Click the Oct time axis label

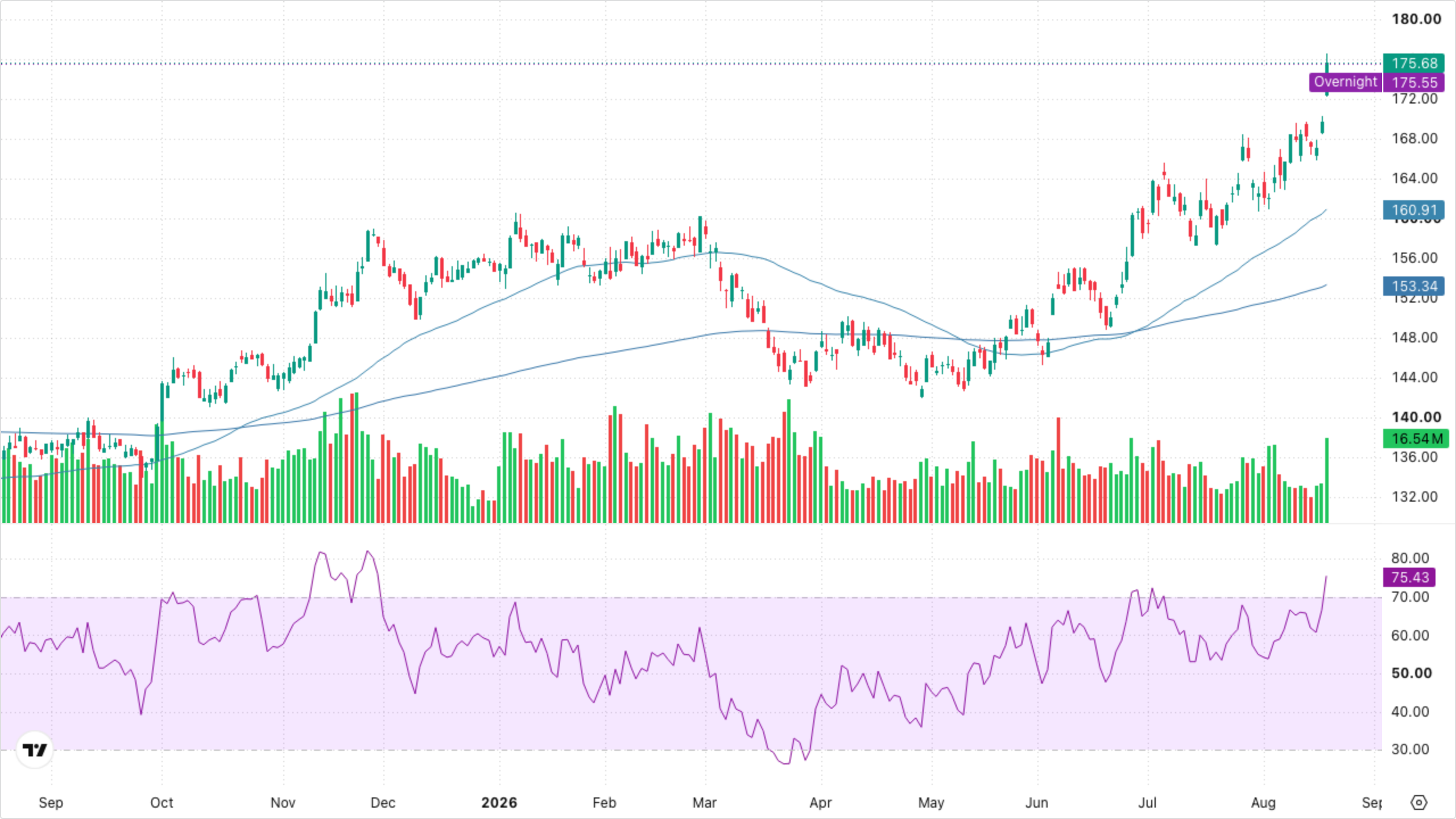point(162,803)
